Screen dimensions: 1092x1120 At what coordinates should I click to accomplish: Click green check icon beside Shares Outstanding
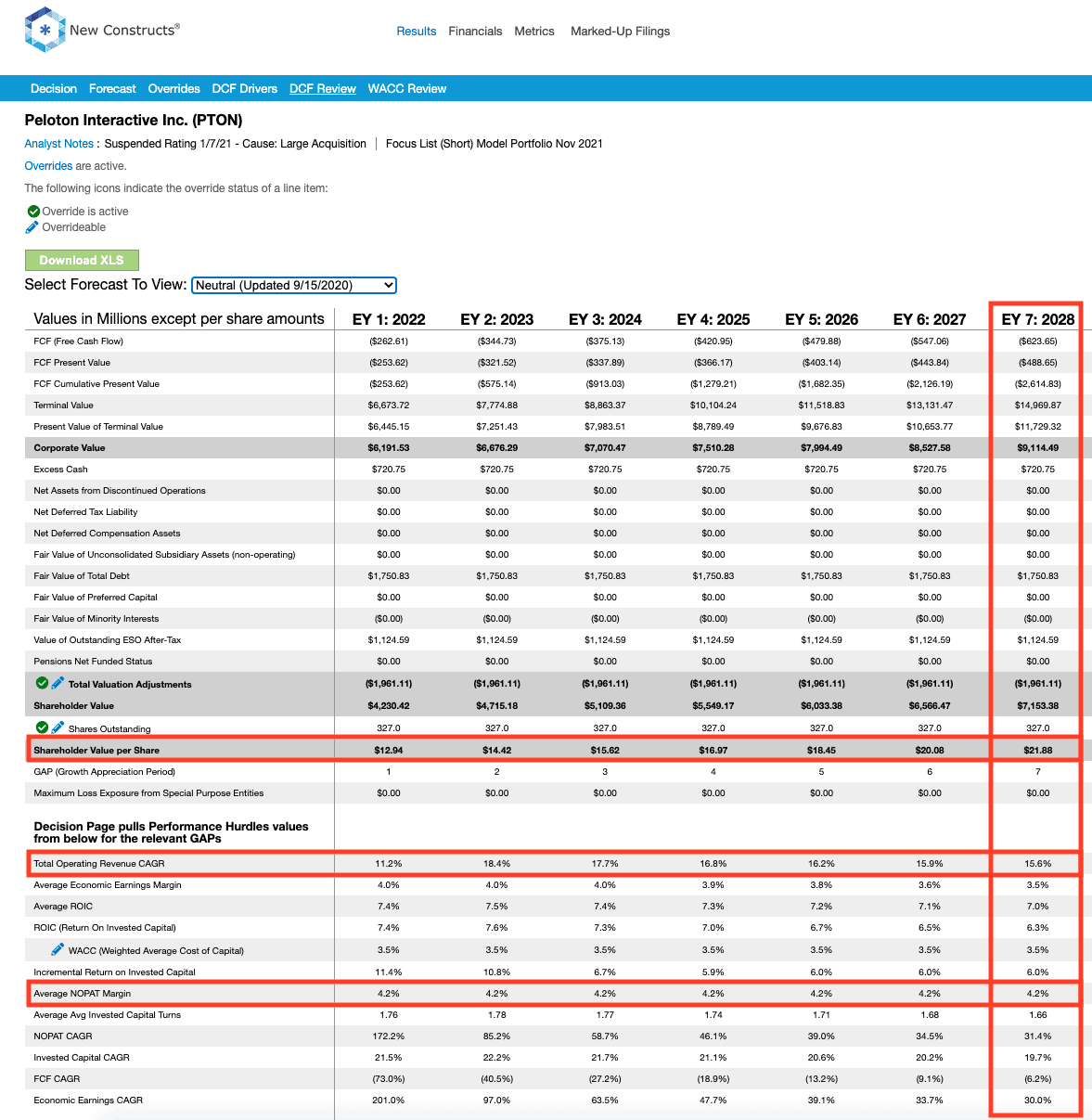[x=42, y=727]
